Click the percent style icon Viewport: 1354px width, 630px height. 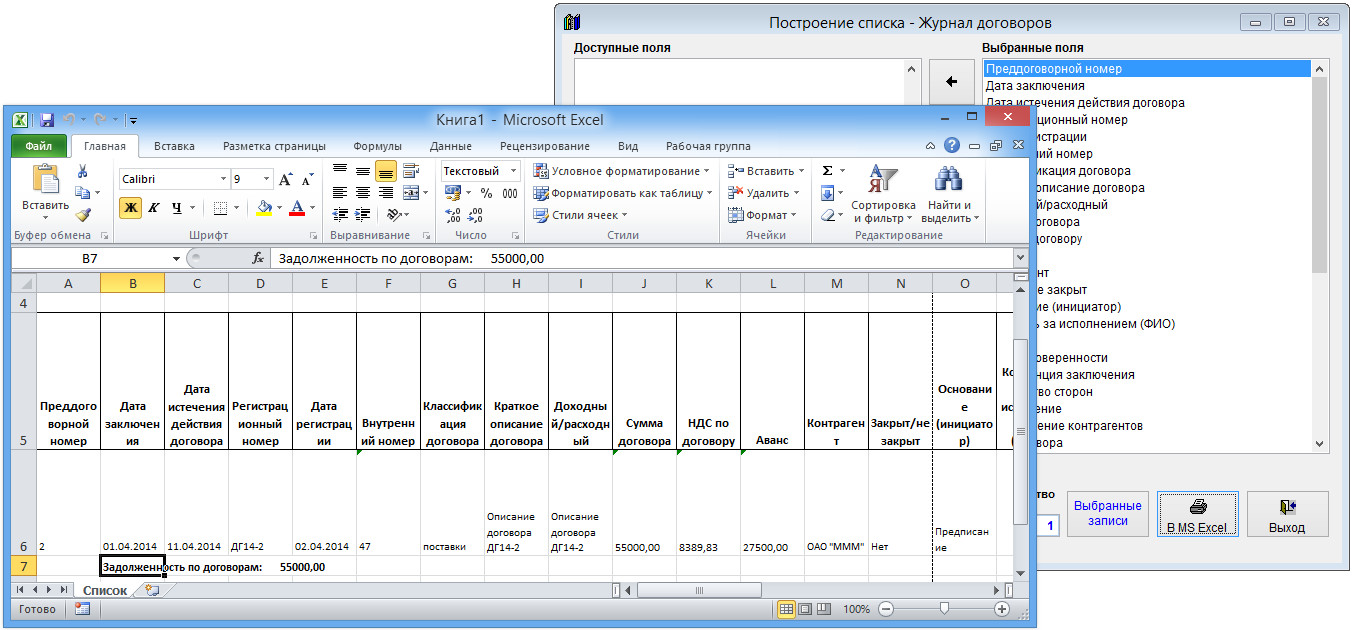pyautogui.click(x=486, y=193)
